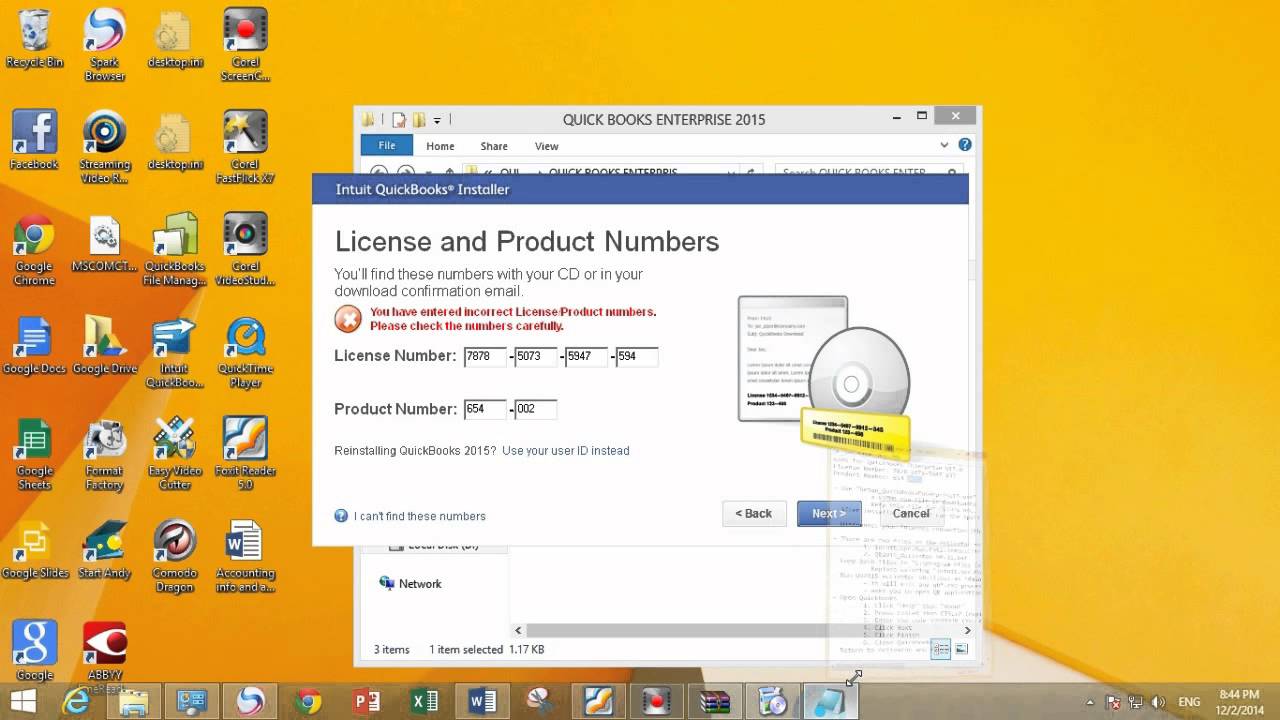Click the first License Number field containing 7878
This screenshot has height=720, width=1280.
(x=485, y=356)
